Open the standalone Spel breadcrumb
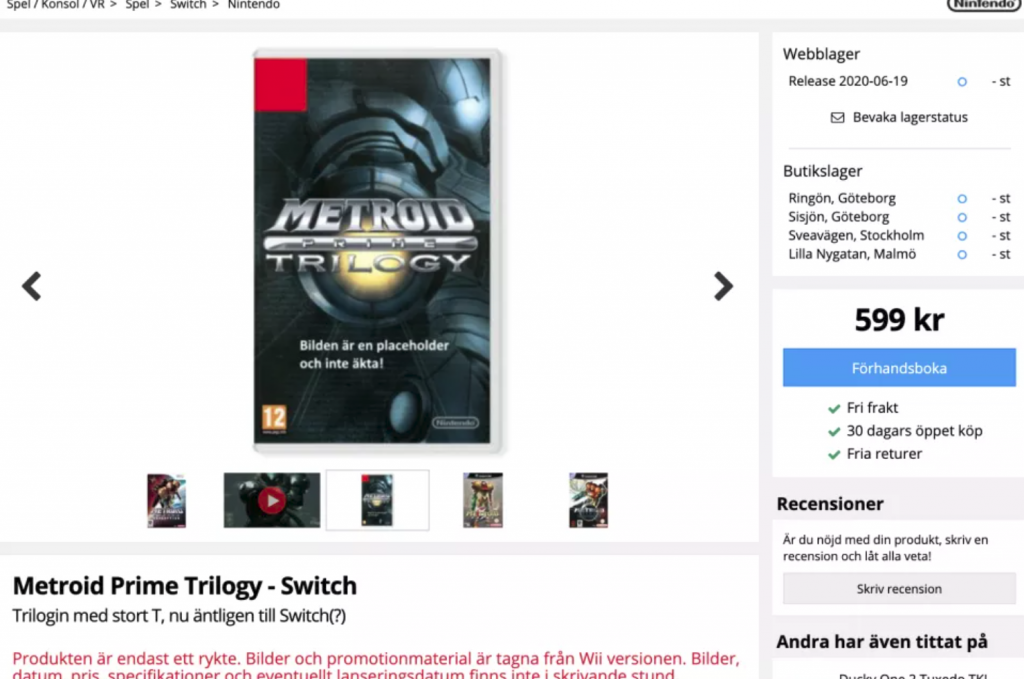The width and height of the screenshot is (1024, 679). pos(137,5)
